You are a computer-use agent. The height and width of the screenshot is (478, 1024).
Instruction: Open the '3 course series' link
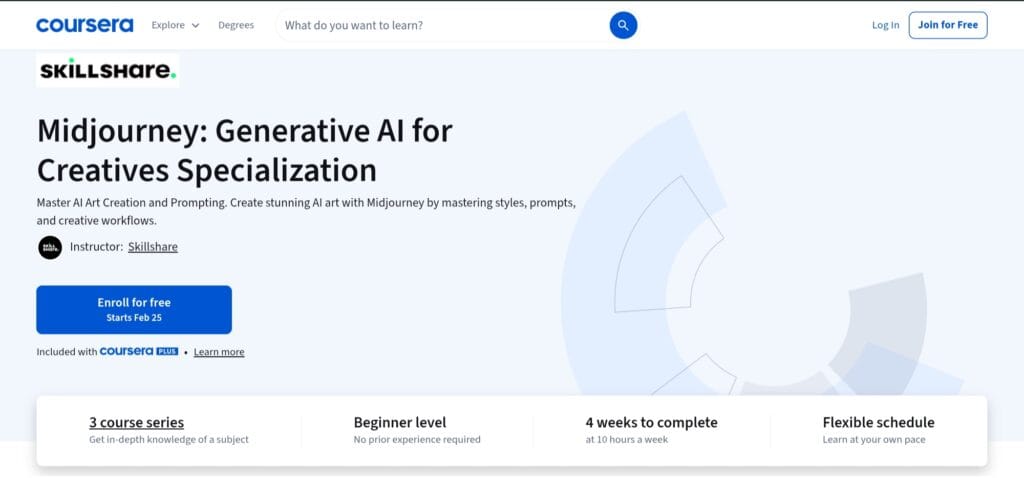point(136,422)
